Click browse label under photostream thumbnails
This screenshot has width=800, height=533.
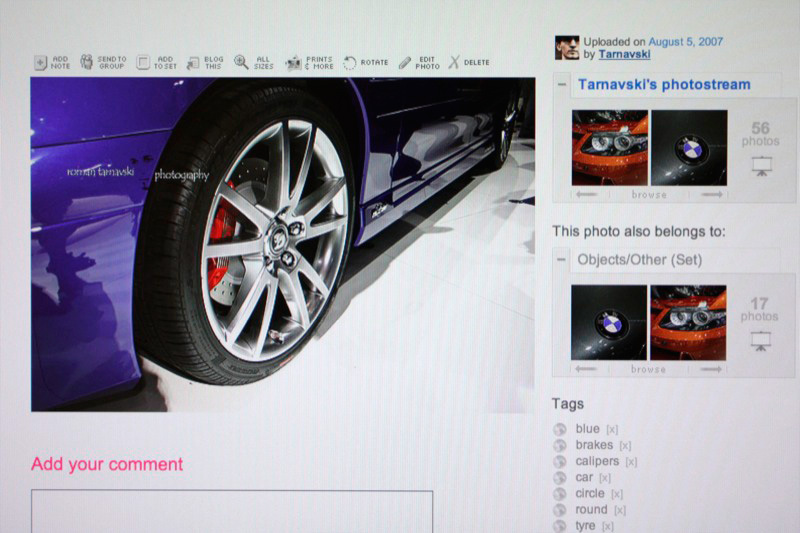(x=649, y=195)
